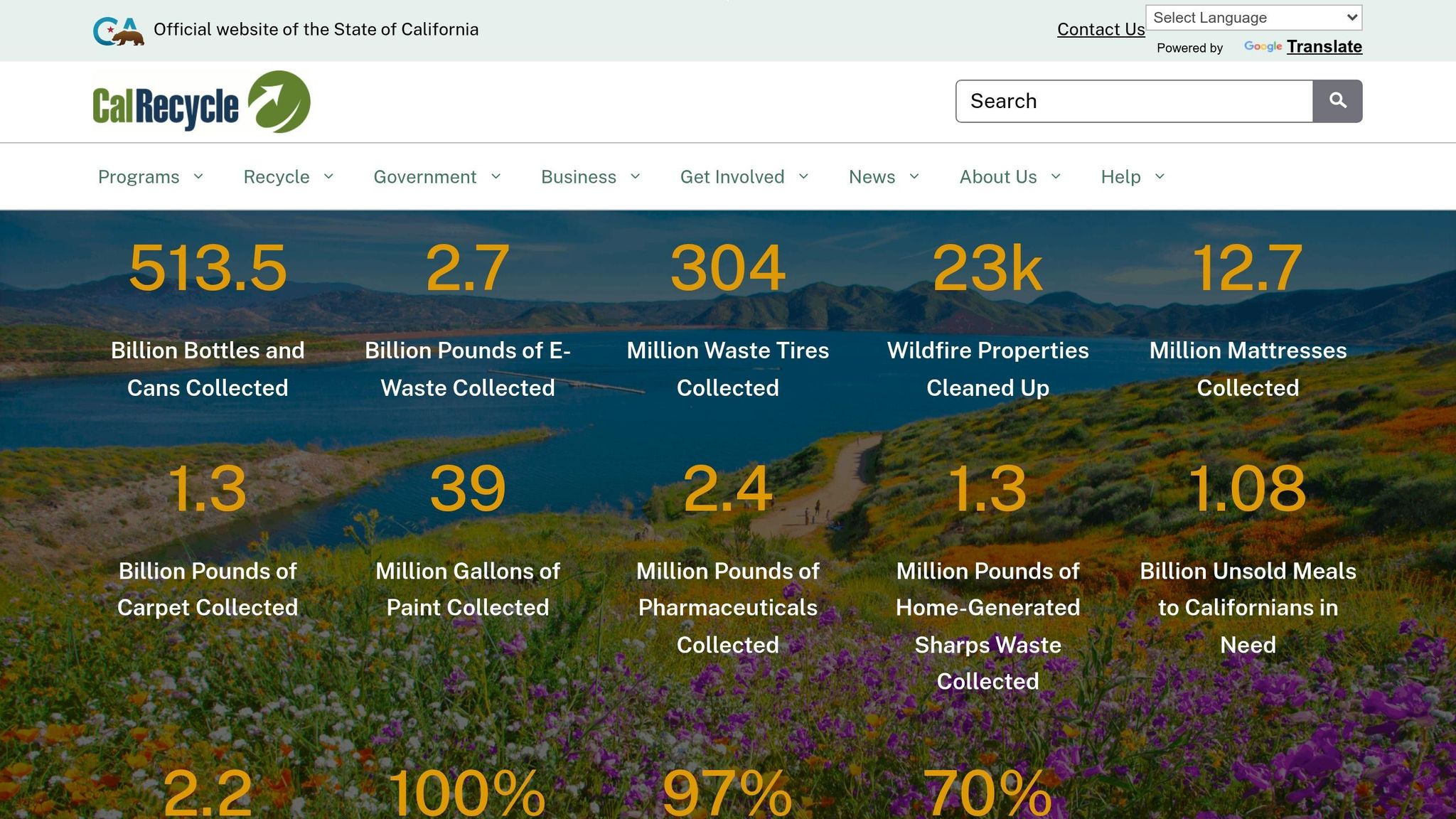
Task: Expand the Get Involved menu chevron
Action: (x=803, y=176)
